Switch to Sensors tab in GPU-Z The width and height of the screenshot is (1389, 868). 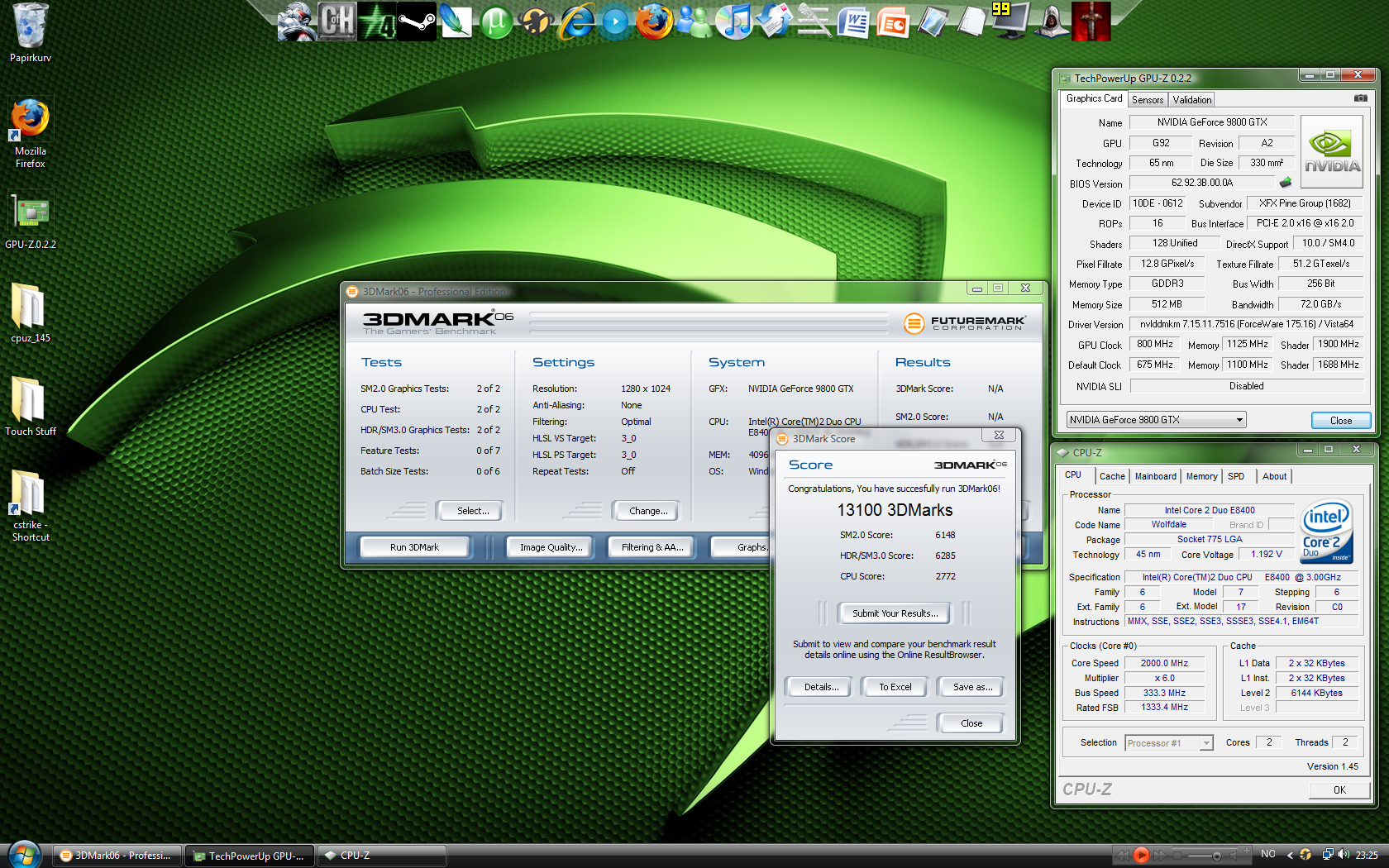(1148, 100)
